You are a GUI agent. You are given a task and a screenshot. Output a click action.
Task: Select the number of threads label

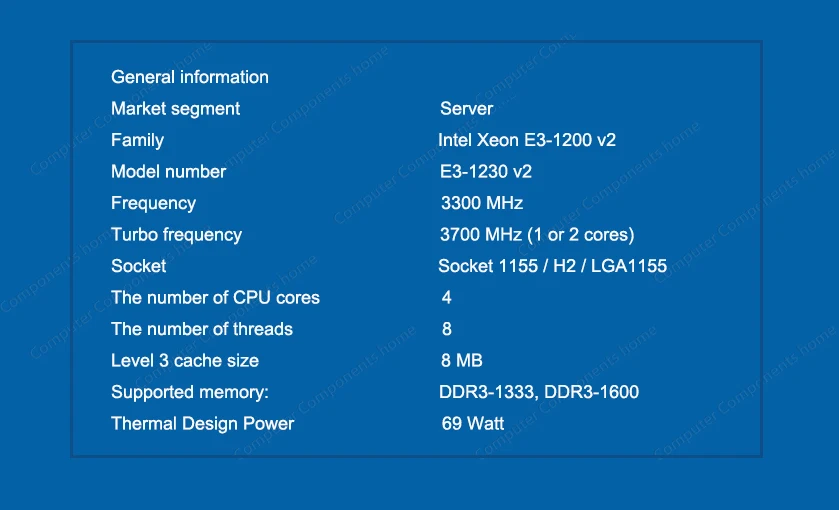pyautogui.click(x=202, y=329)
